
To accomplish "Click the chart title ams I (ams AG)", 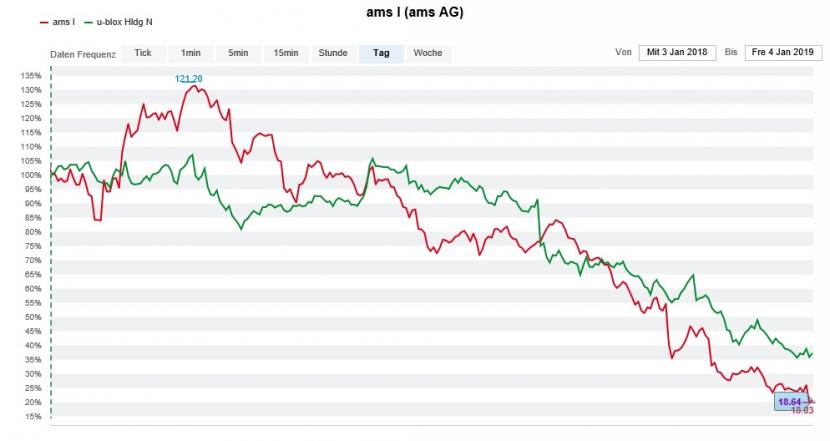I will 415,13.
